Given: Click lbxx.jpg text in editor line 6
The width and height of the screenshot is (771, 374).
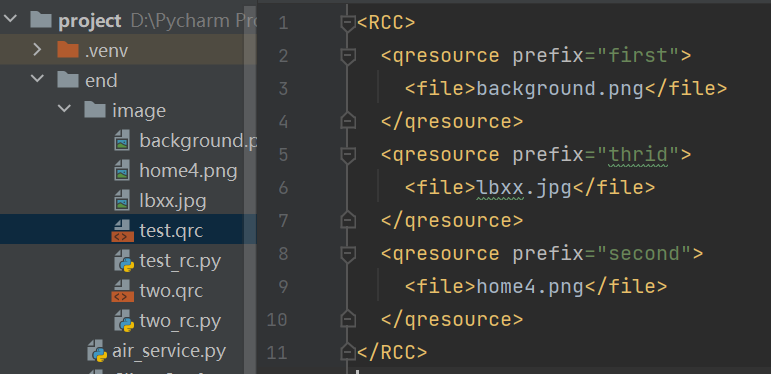Looking at the screenshot, I should click(524, 188).
